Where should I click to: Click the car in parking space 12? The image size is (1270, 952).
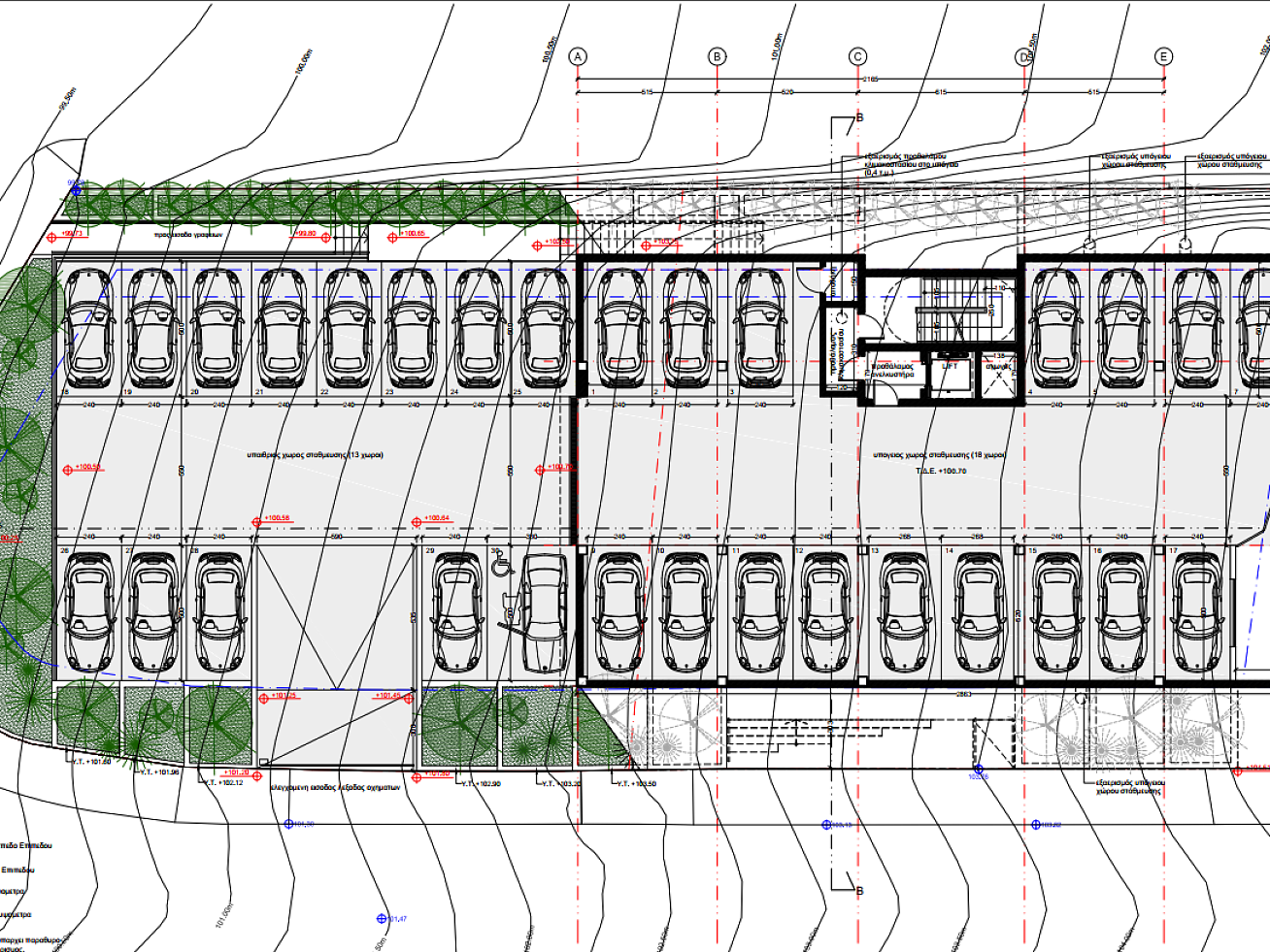(825, 612)
